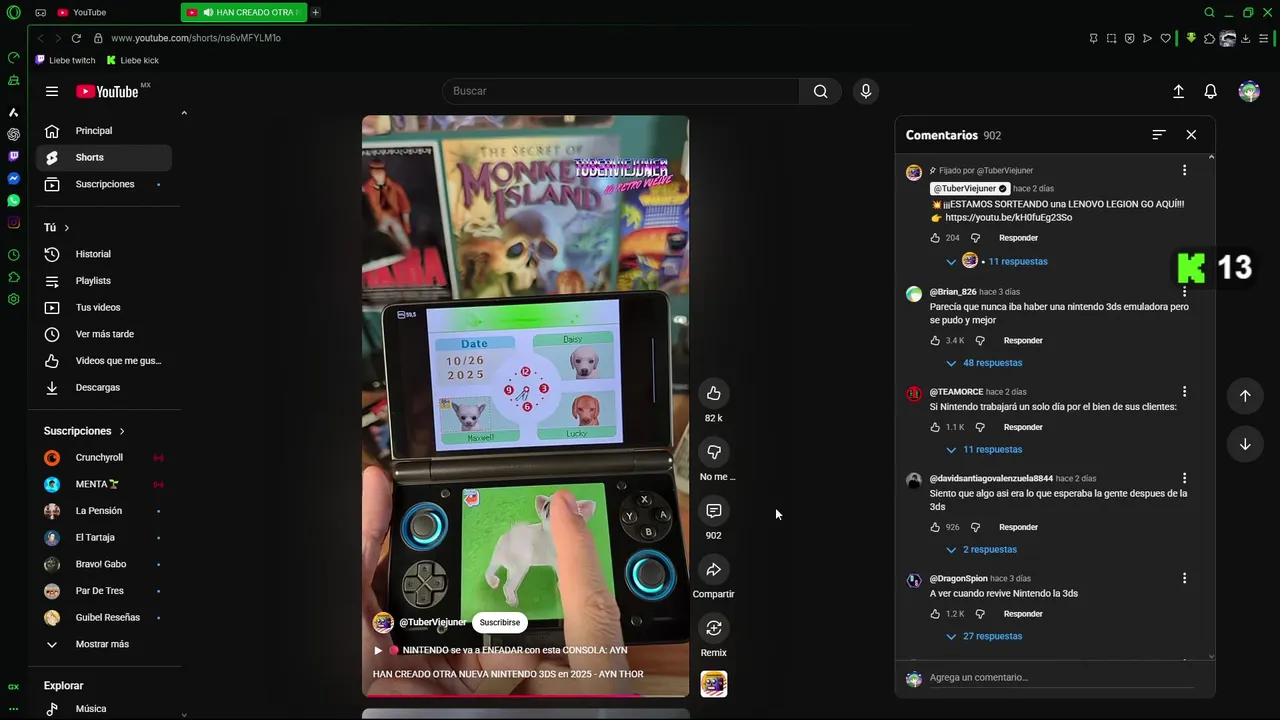Open the Liebe twitch bookmark
This screenshot has width=1280, height=720.
coord(66,60)
